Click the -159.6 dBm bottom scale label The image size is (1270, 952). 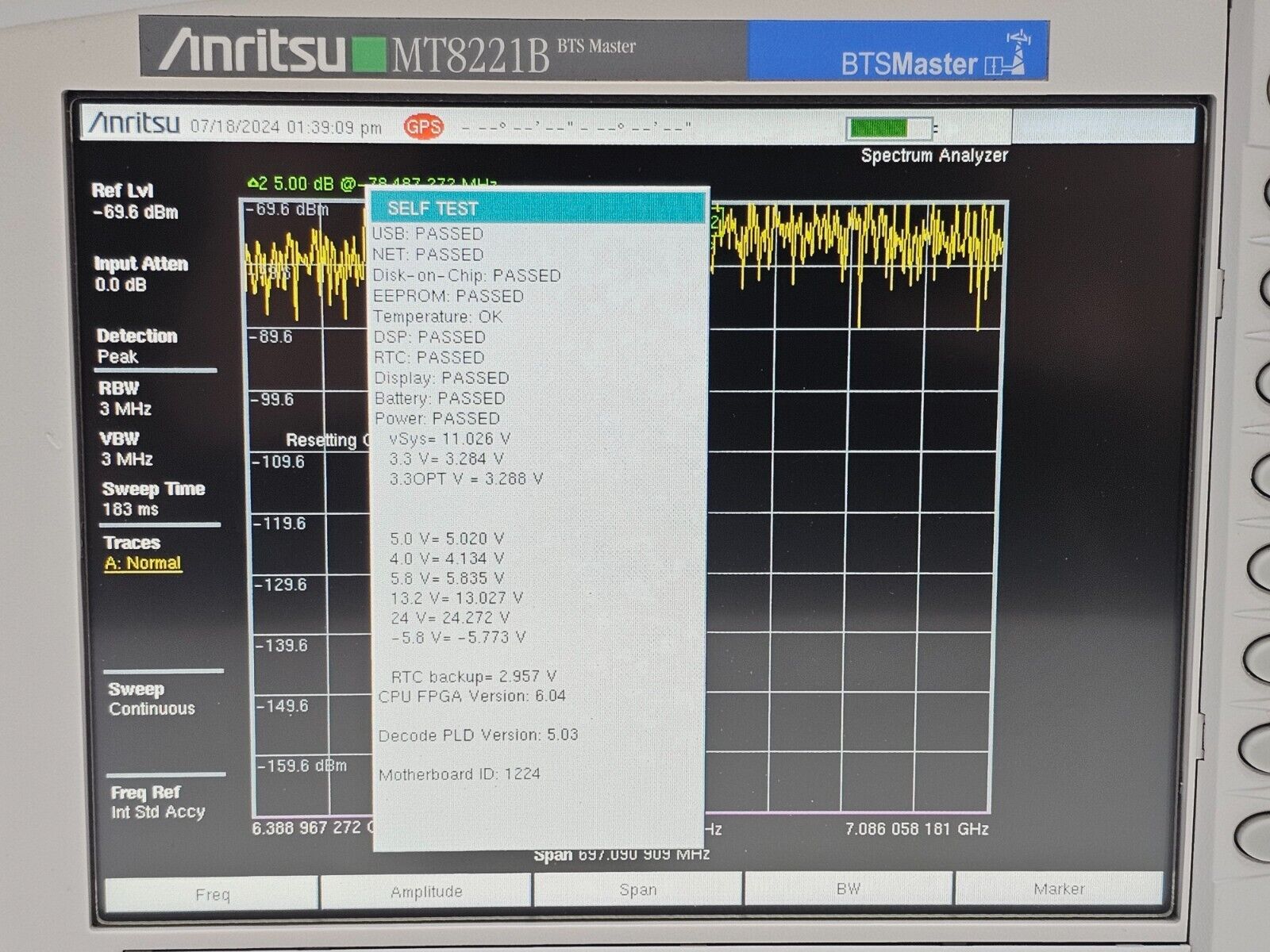[x=302, y=766]
